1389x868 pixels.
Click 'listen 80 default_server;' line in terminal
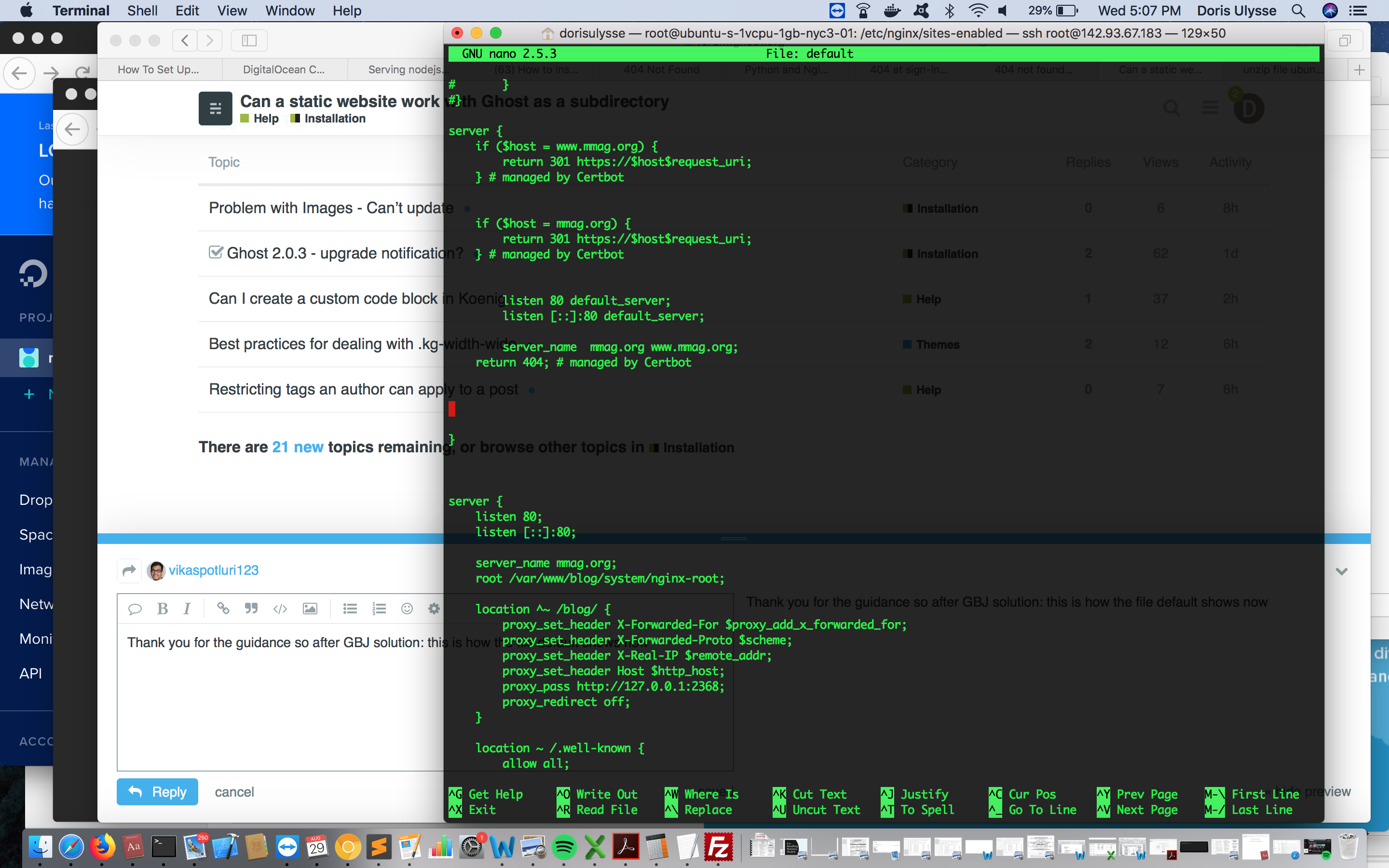[x=586, y=300]
